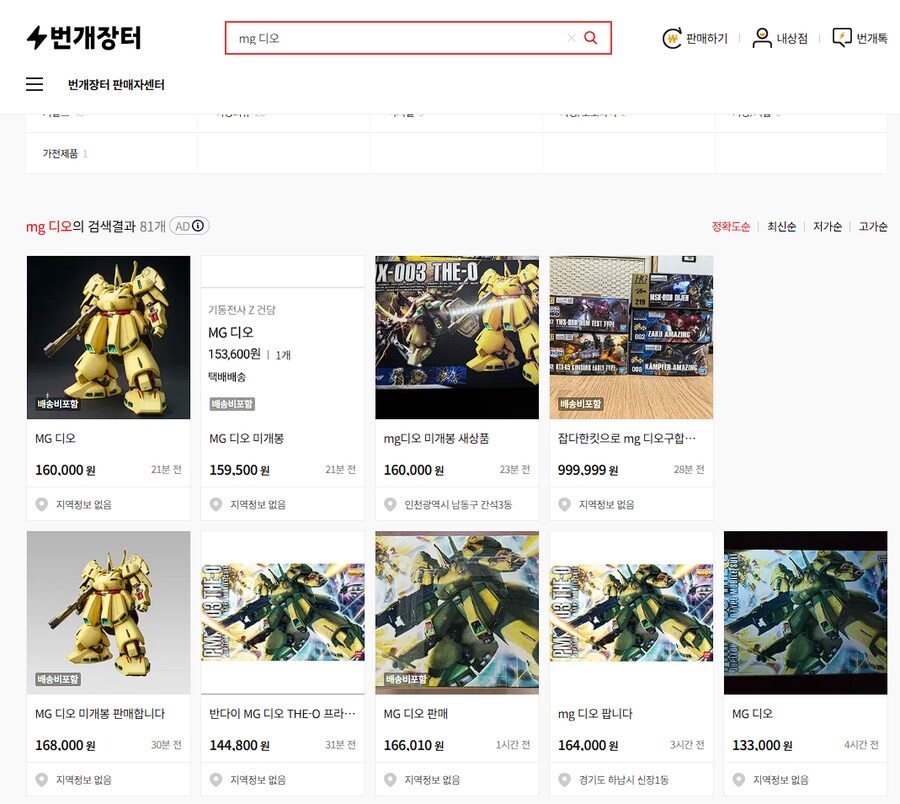Open MG 디오 133,000원 listing image
The image size is (900, 804).
pyautogui.click(x=805, y=613)
